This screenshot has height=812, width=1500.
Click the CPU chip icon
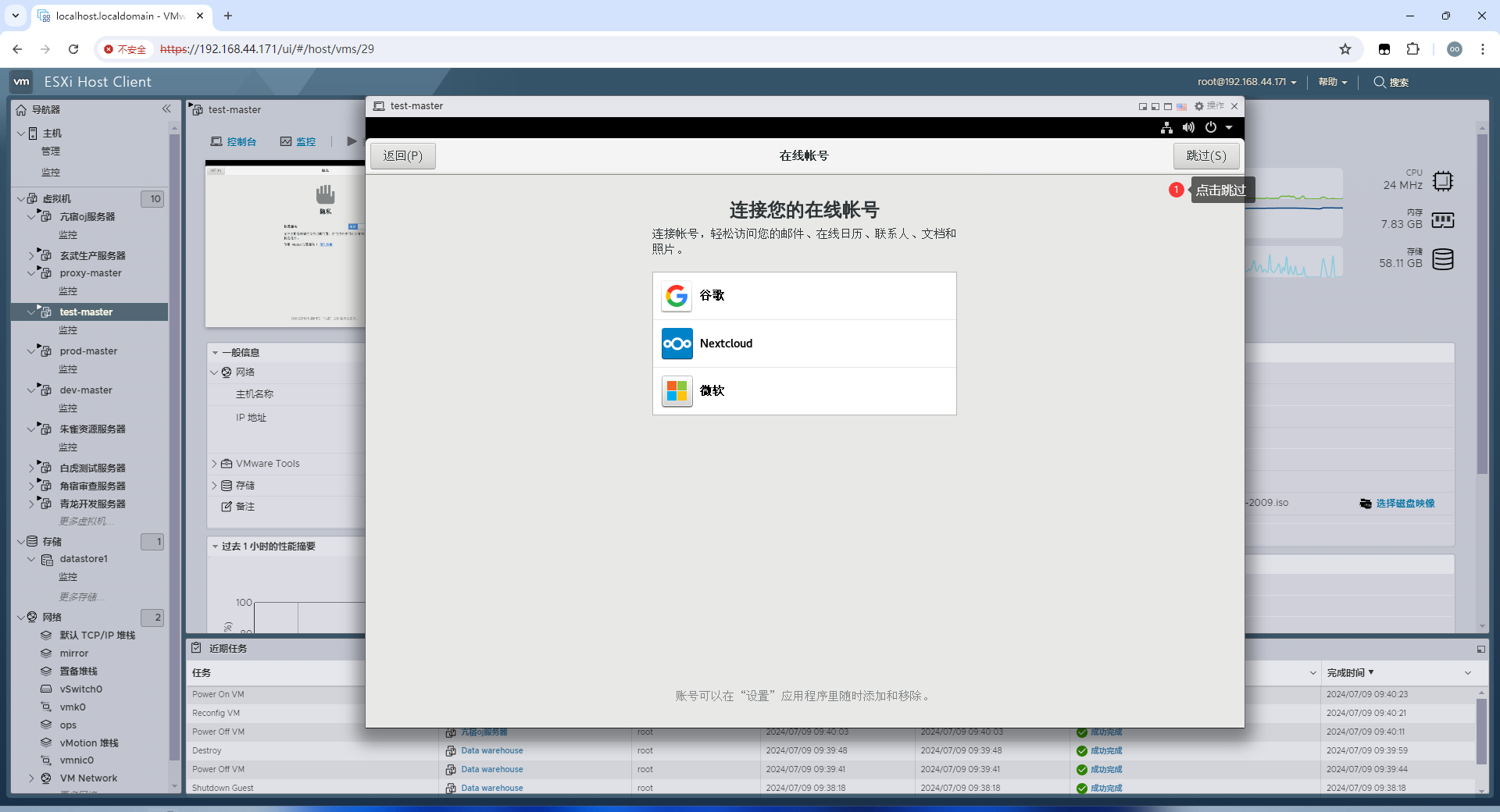[1443, 181]
